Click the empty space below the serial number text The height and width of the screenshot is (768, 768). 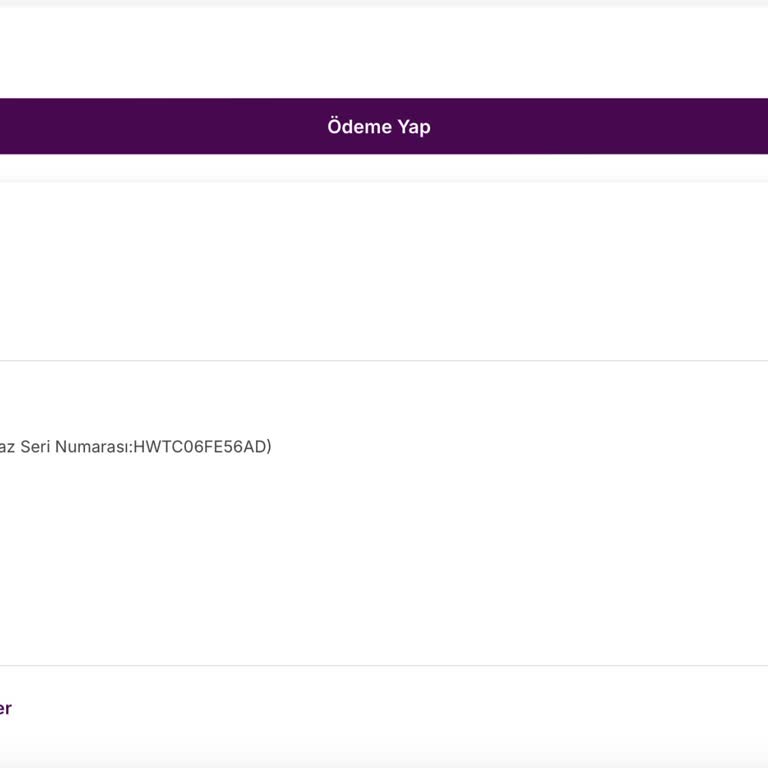point(384,558)
